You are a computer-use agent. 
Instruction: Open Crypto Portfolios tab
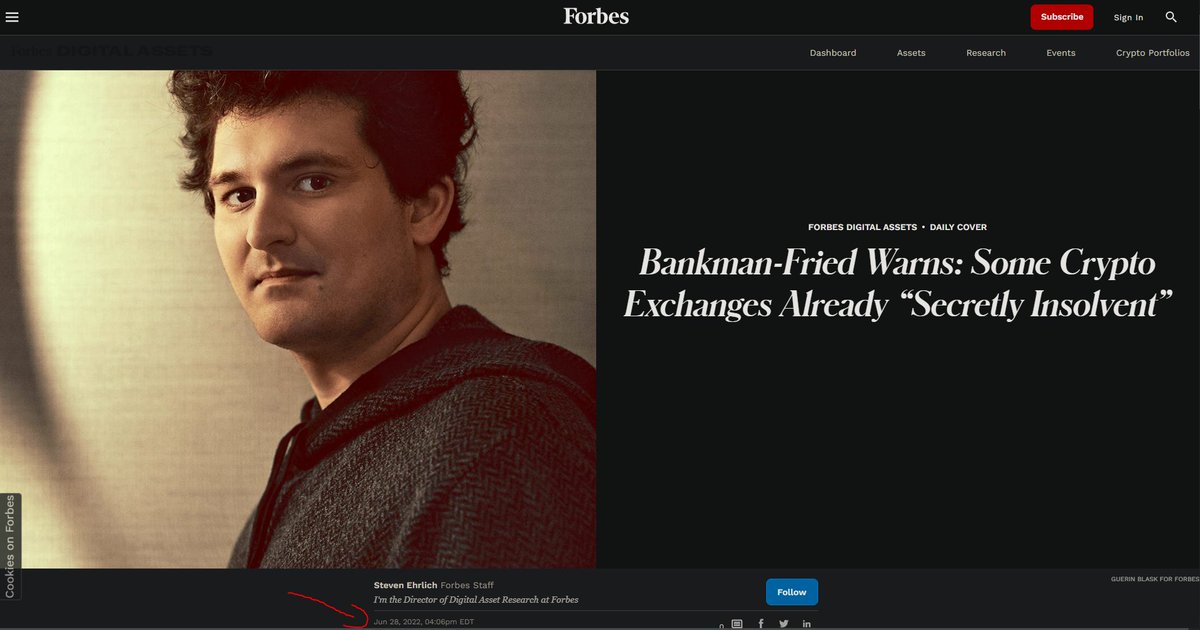click(x=1153, y=53)
